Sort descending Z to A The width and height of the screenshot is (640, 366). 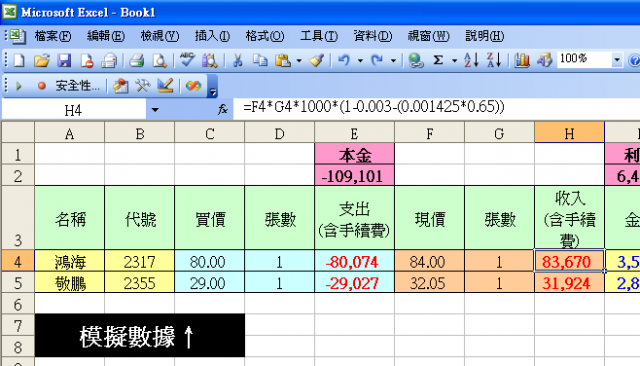point(494,60)
